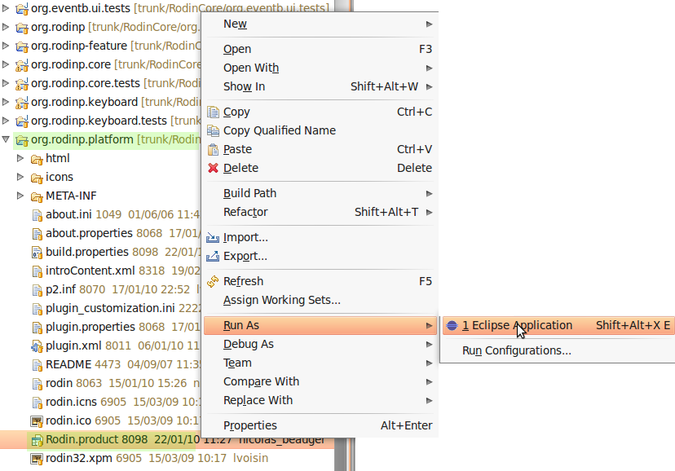Click the red Delete X icon
This screenshot has width=675, height=471.
click(x=213, y=168)
